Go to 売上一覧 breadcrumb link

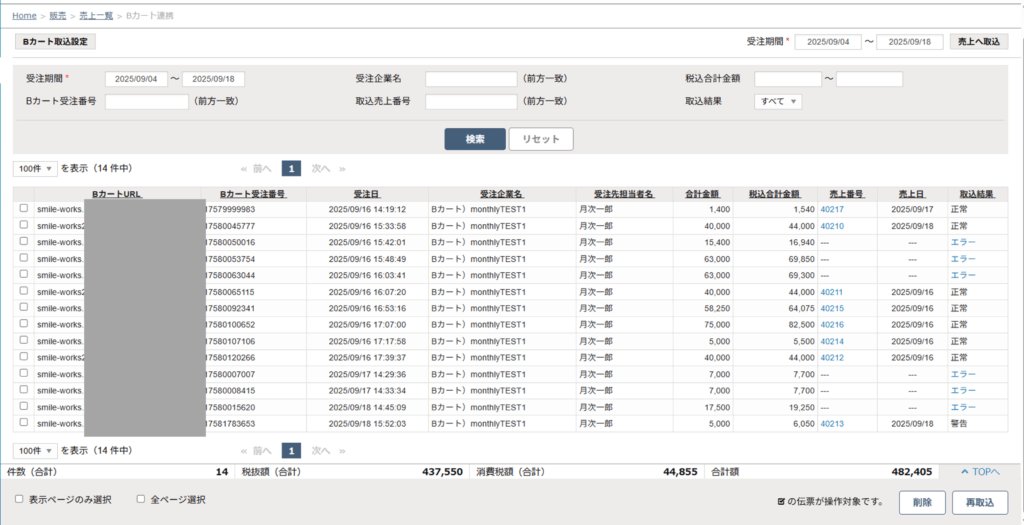coord(96,16)
